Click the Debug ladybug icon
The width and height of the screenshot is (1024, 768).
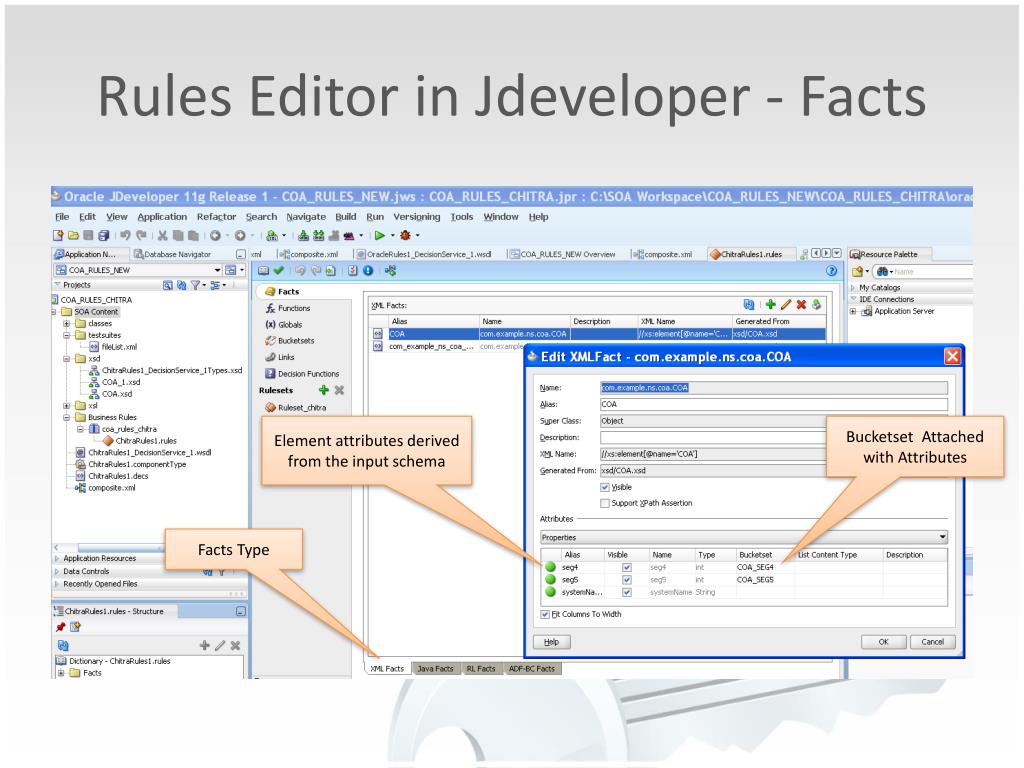(405, 236)
